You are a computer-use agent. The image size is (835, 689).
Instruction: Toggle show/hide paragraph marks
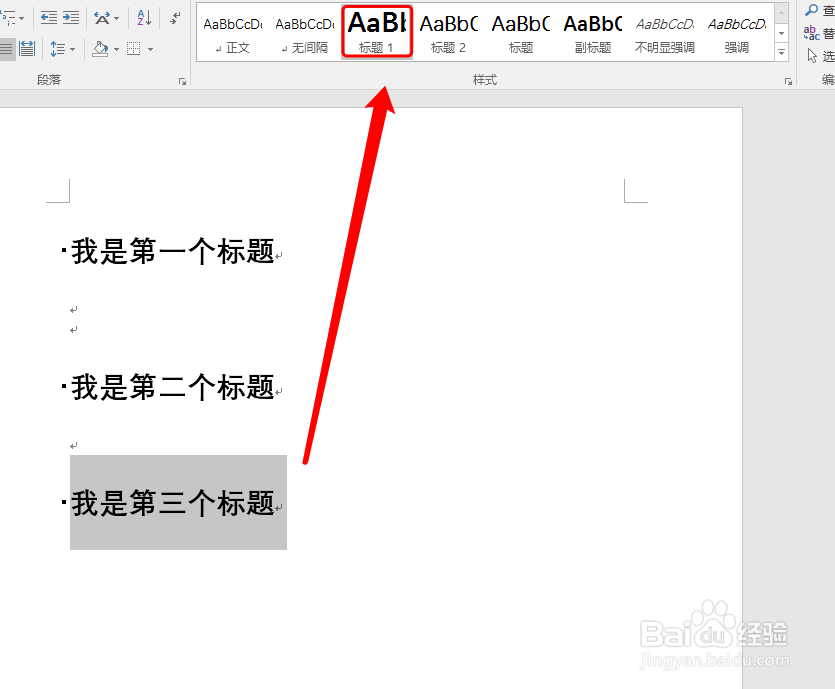point(175,18)
